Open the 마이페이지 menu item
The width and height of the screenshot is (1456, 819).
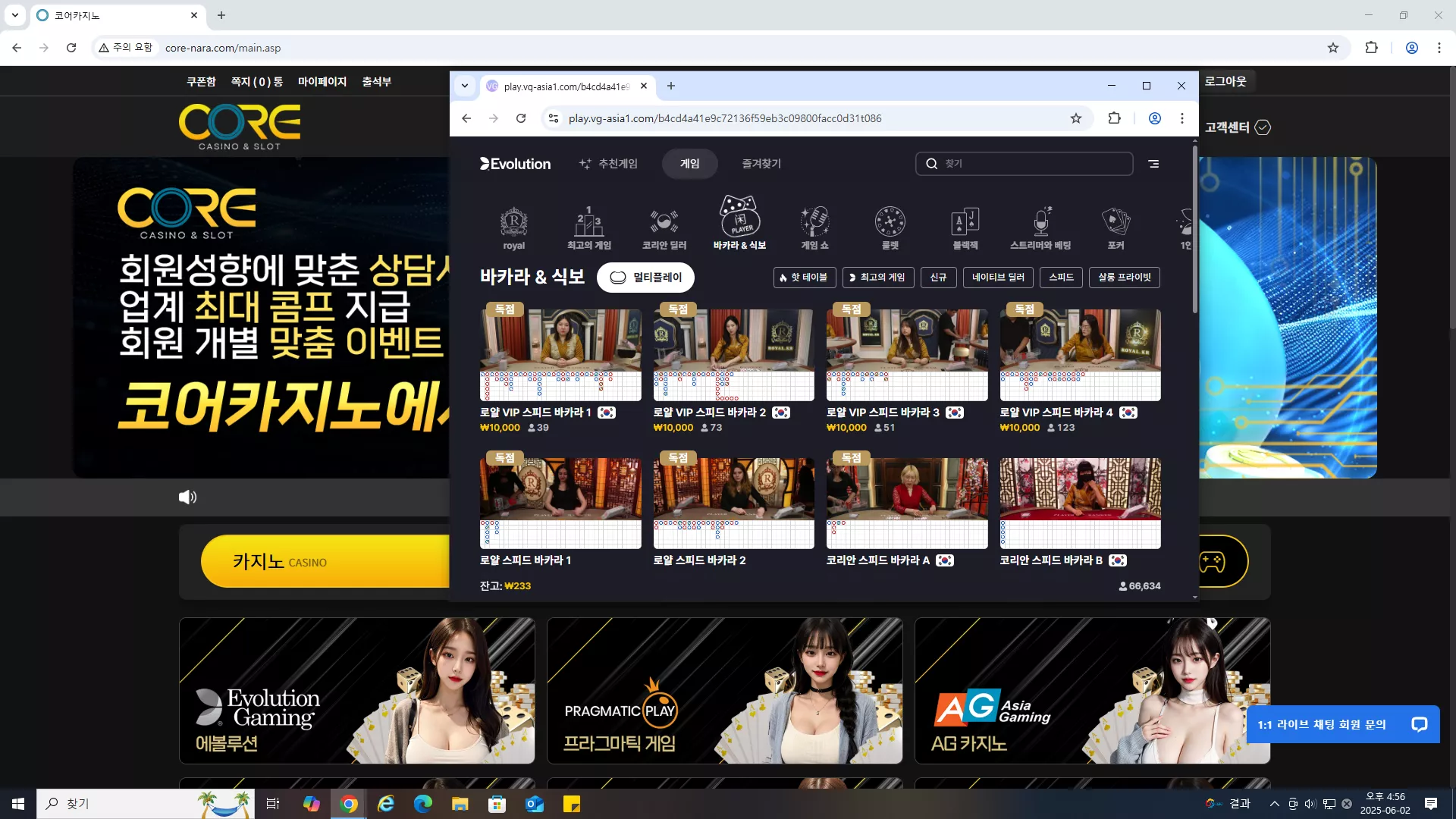[322, 81]
